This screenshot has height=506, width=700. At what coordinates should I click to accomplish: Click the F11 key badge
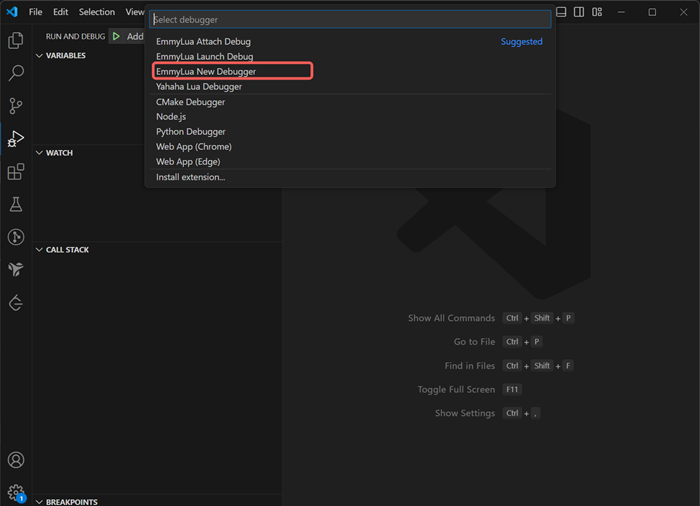512,389
